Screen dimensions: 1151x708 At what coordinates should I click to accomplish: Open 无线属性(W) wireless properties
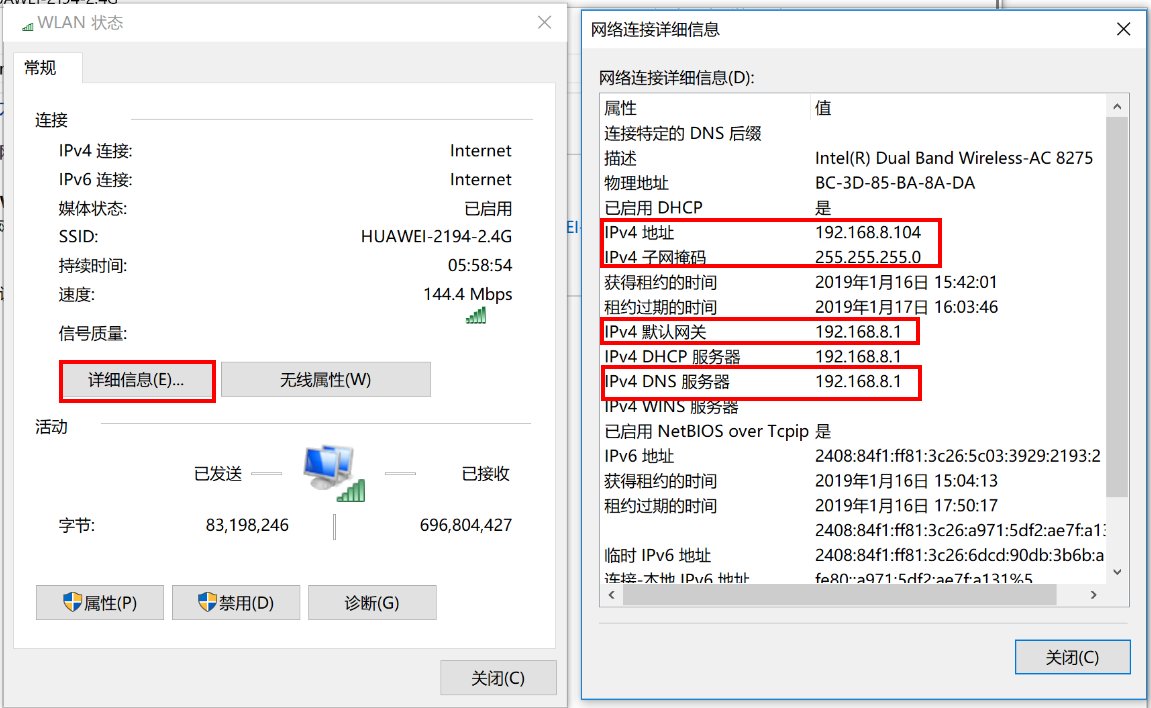pyautogui.click(x=325, y=380)
